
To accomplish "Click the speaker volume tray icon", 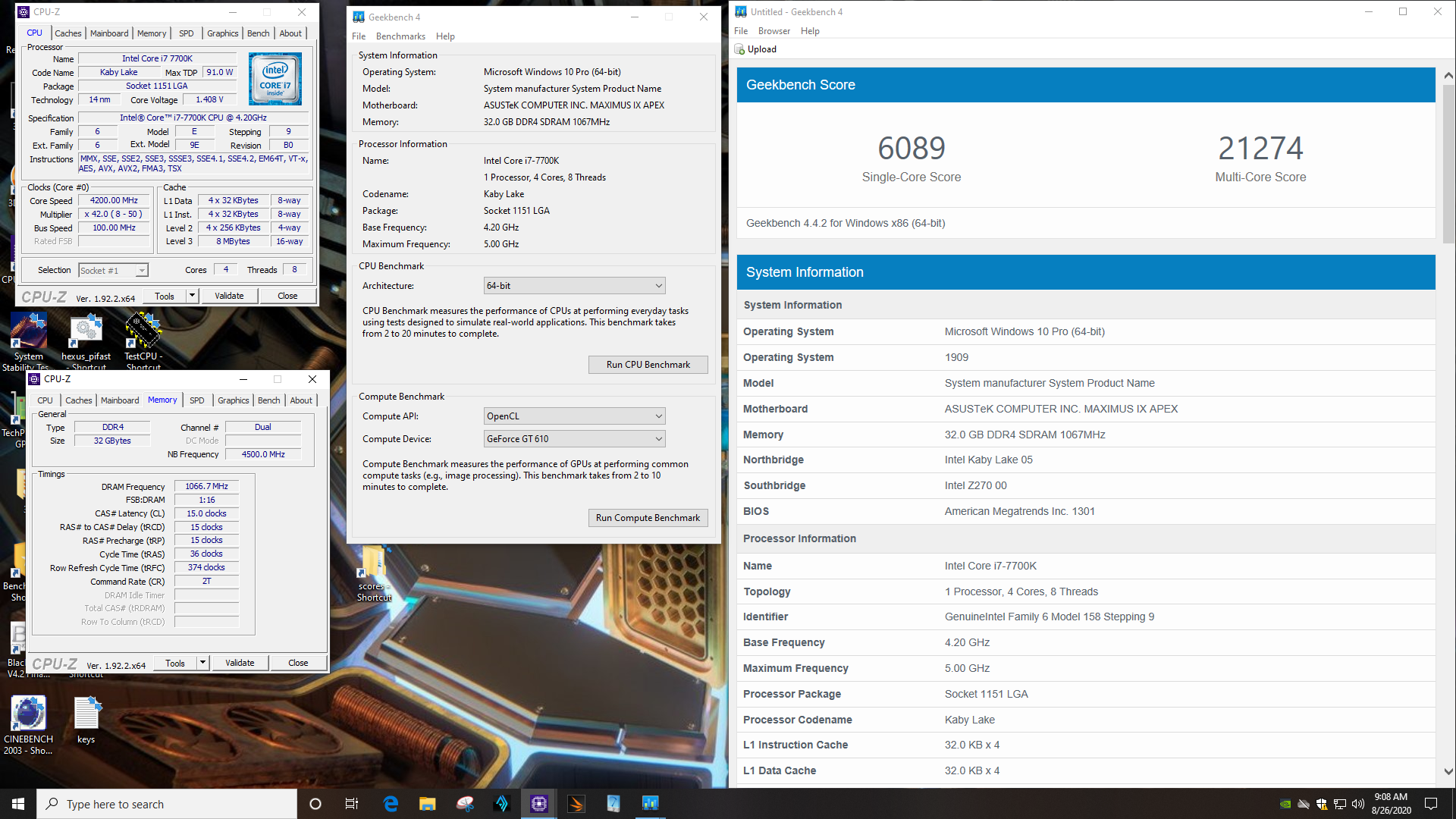I will [1357, 804].
